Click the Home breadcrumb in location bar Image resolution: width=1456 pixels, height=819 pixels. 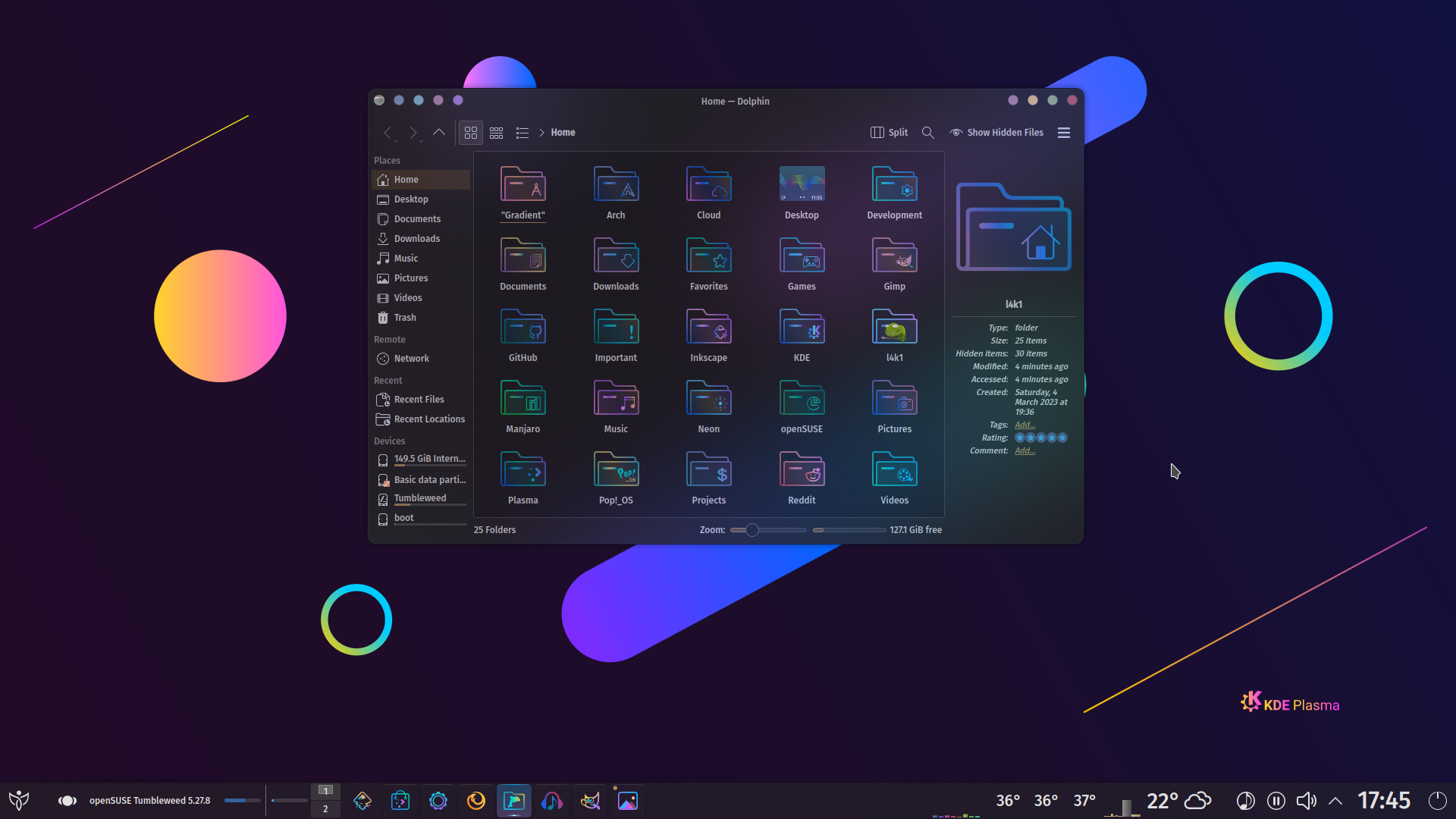[563, 133]
